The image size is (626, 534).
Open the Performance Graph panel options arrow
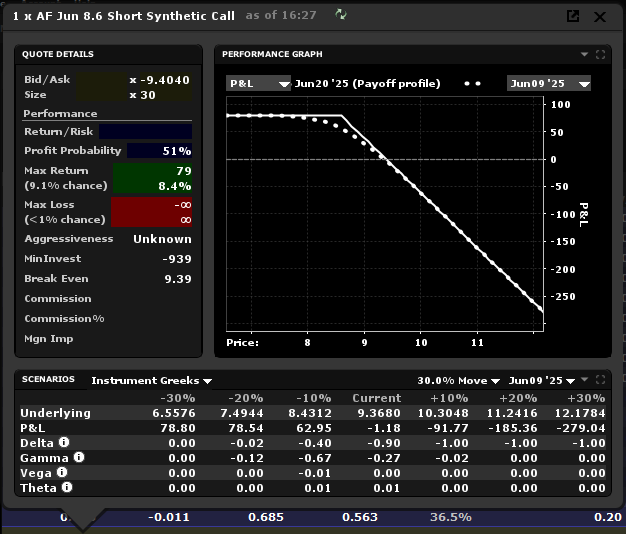tap(584, 54)
